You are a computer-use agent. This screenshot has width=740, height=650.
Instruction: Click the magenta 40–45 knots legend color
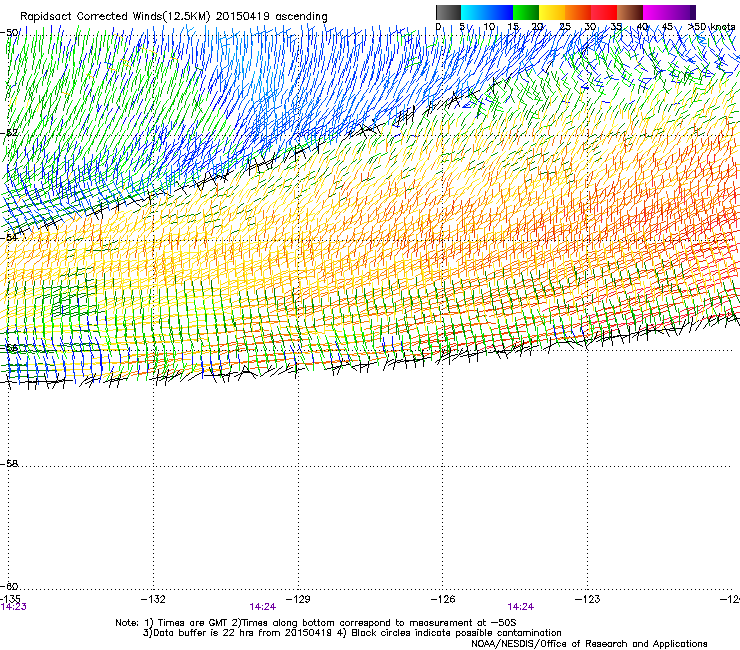[x=656, y=12]
